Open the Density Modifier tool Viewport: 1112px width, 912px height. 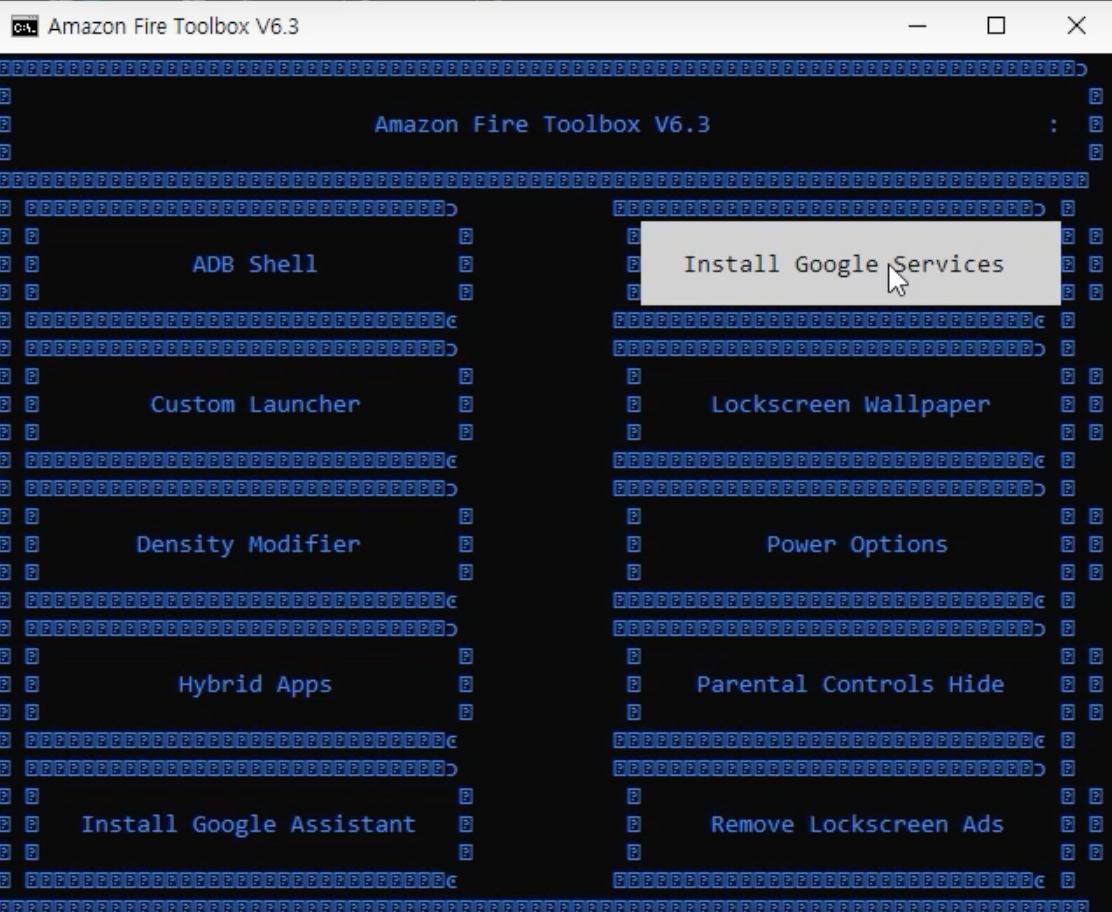(248, 544)
